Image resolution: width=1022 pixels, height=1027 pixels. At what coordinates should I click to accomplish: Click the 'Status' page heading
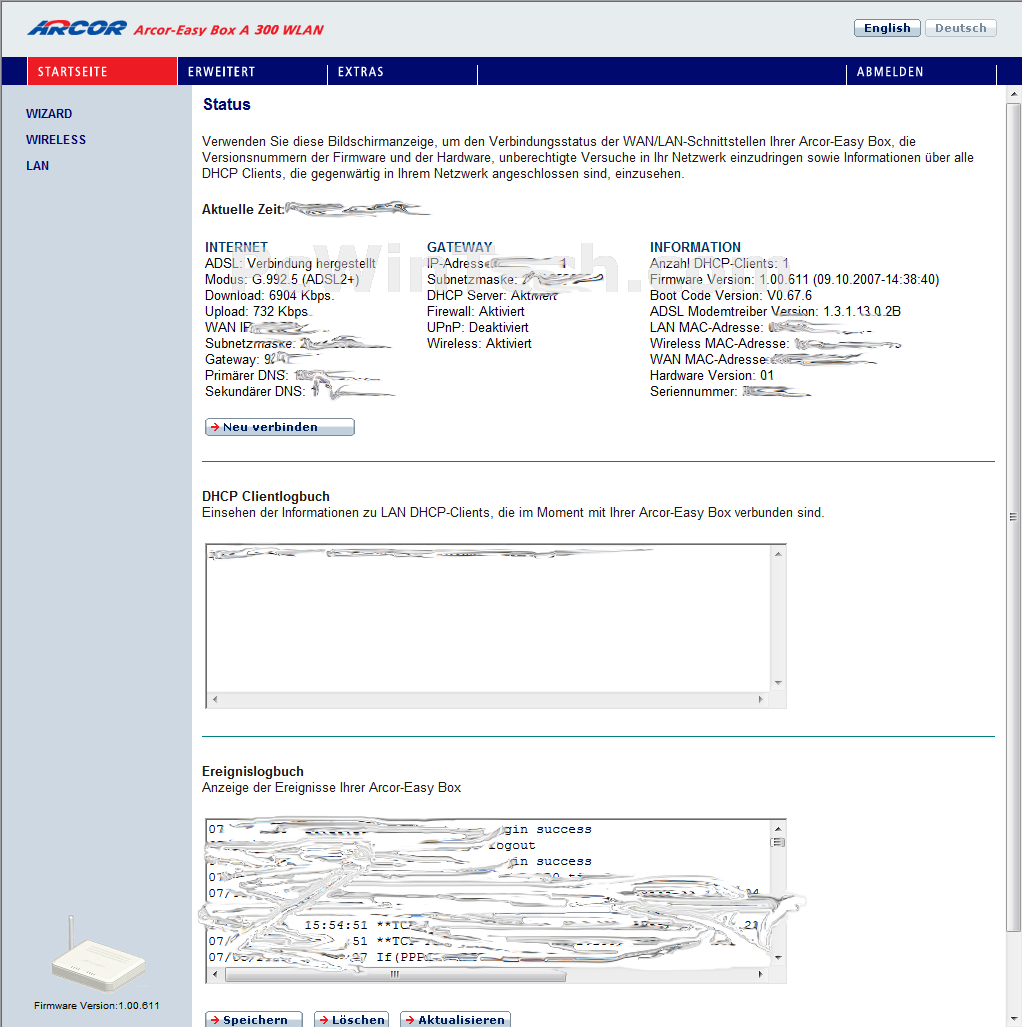pyautogui.click(x=227, y=105)
